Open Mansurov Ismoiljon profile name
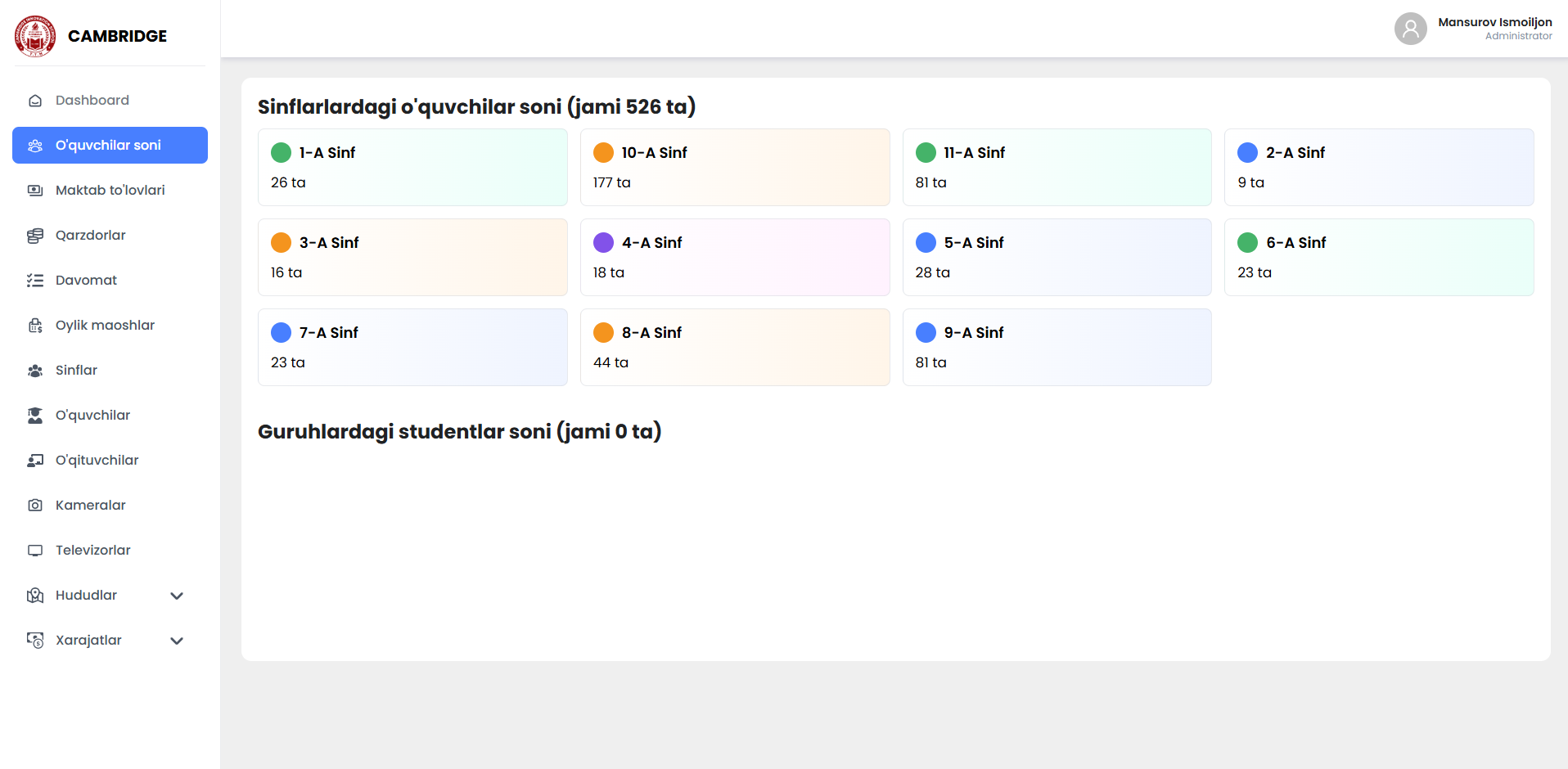 [1495, 22]
